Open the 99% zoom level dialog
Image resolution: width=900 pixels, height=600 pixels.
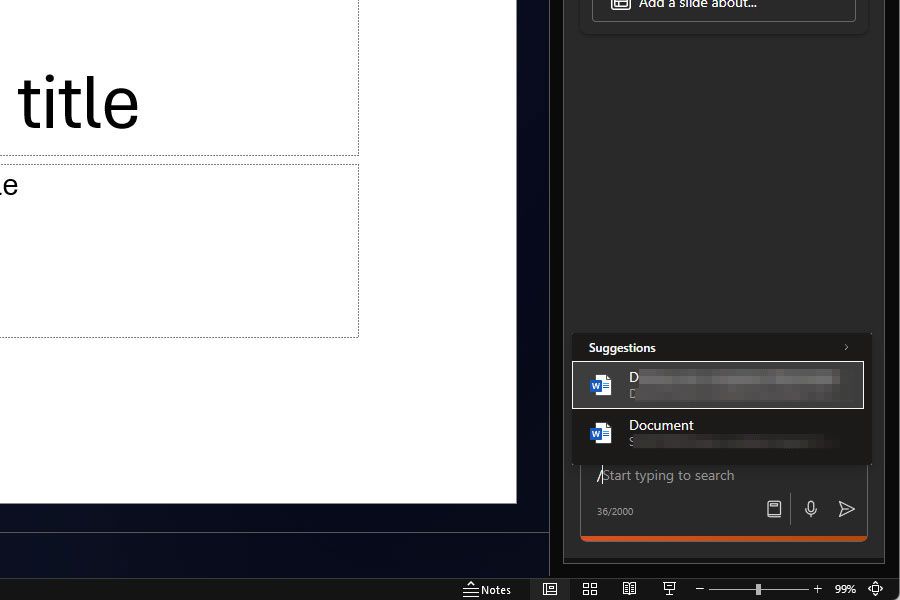click(x=845, y=589)
